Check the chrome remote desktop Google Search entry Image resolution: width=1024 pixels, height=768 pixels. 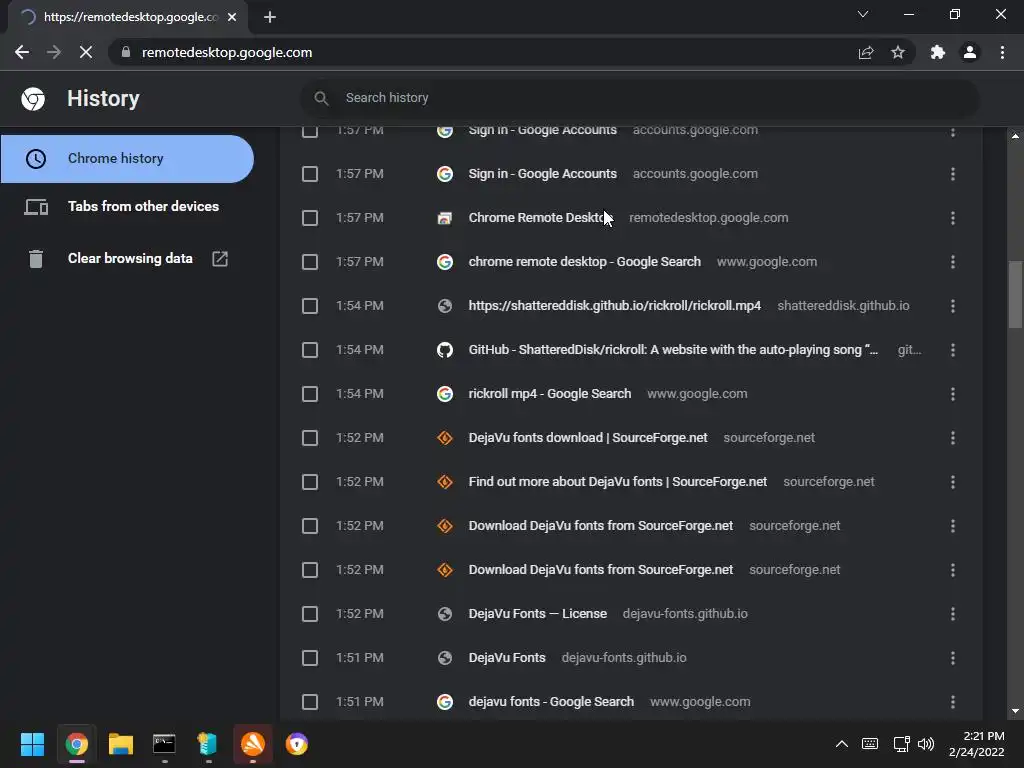coord(310,262)
